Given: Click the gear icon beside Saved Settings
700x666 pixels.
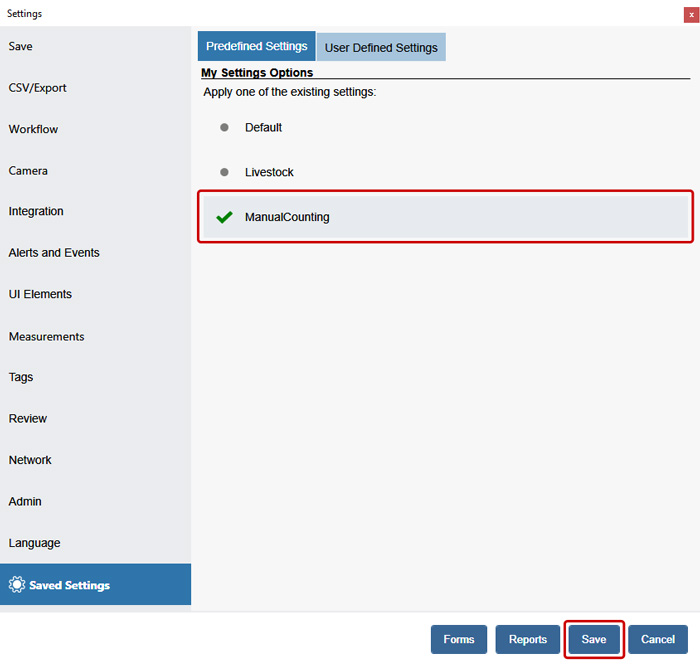Looking at the screenshot, I should 16,585.
